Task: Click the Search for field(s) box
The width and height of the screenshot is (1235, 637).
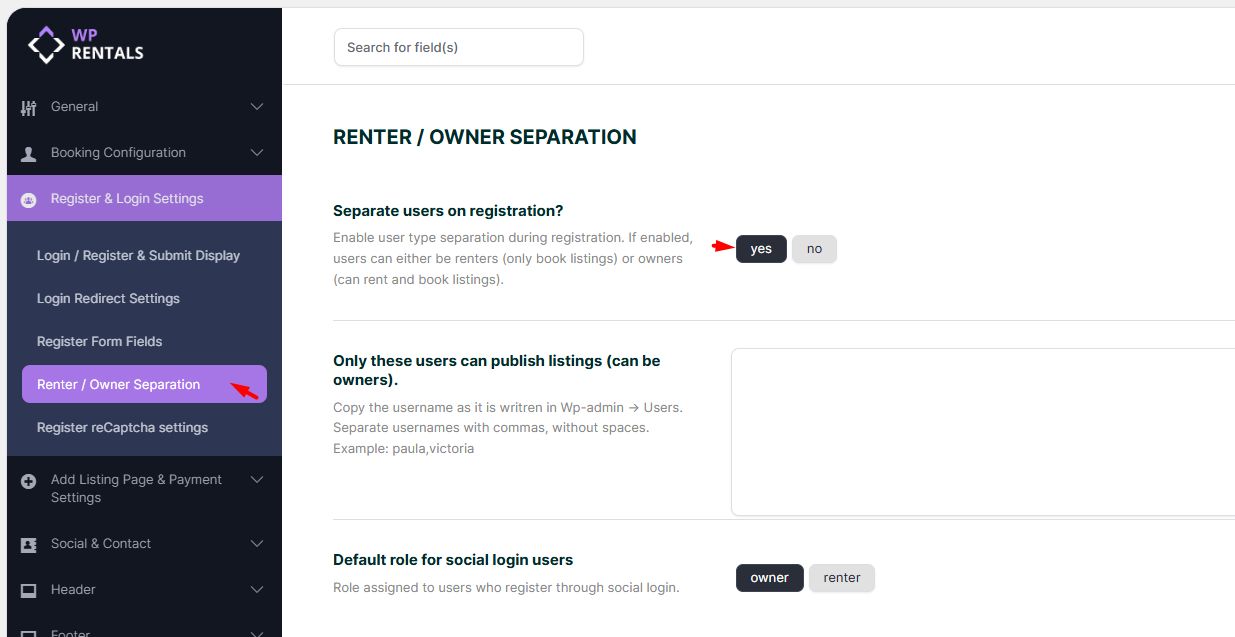Action: tap(458, 47)
